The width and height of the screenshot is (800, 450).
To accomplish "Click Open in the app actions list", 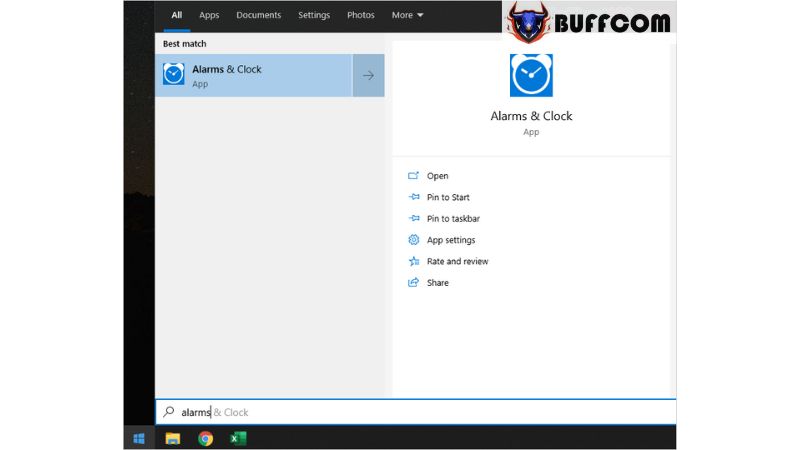I will click(x=437, y=176).
